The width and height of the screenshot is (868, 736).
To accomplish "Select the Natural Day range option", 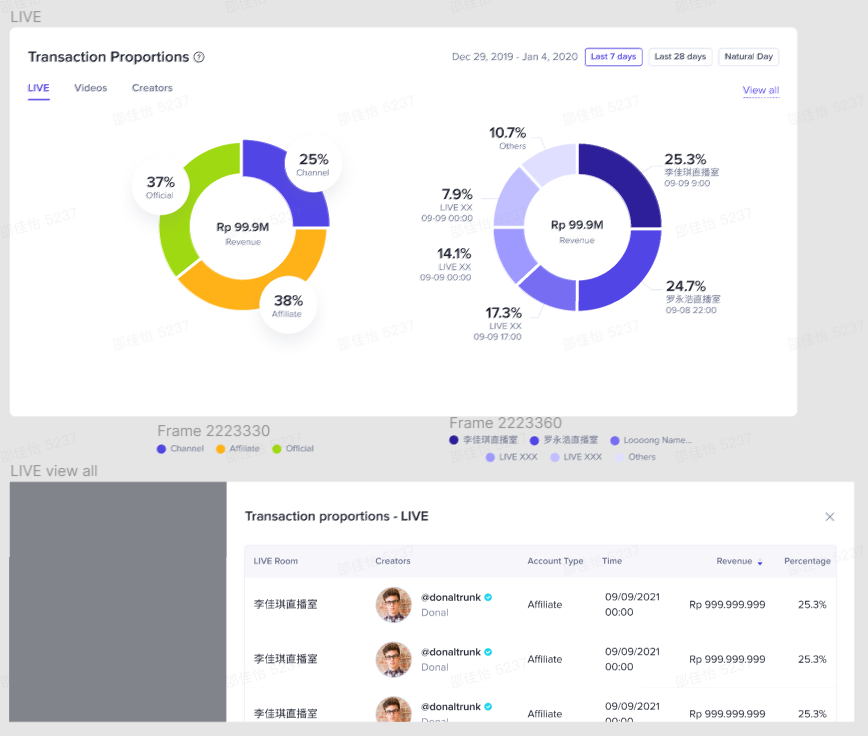I will (748, 57).
